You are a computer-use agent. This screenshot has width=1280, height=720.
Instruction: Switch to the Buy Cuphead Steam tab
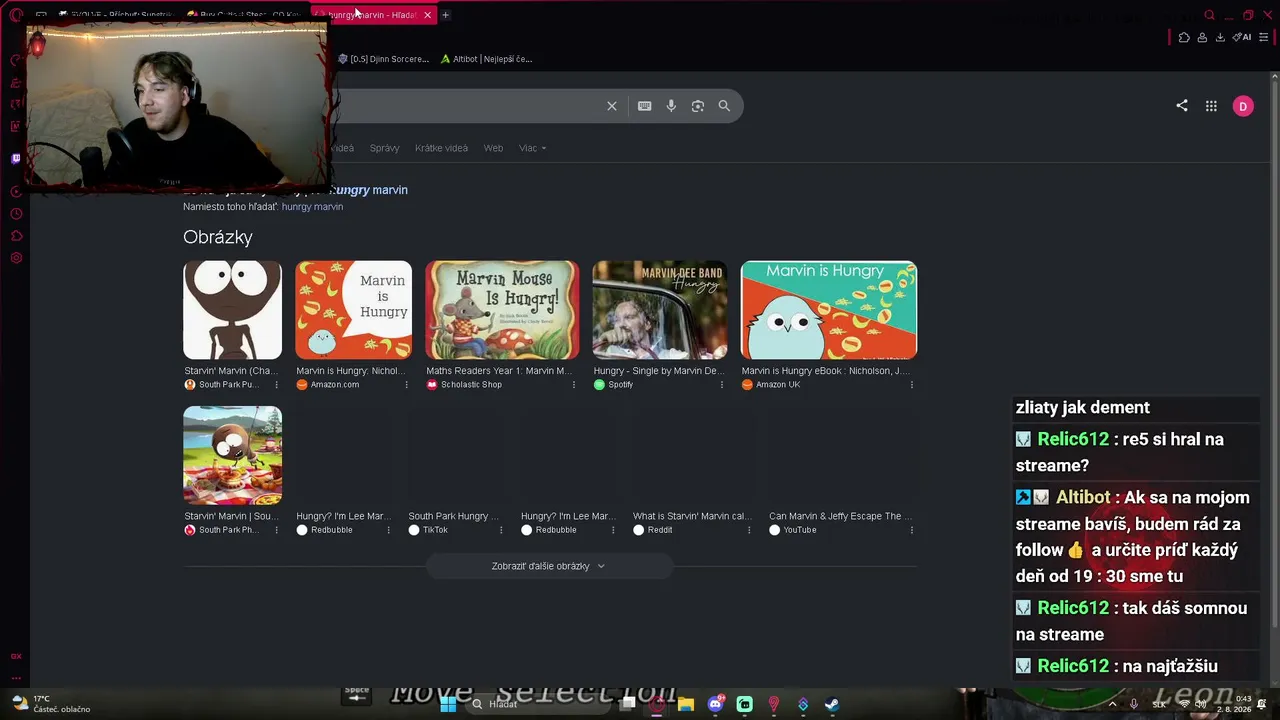pos(246,15)
